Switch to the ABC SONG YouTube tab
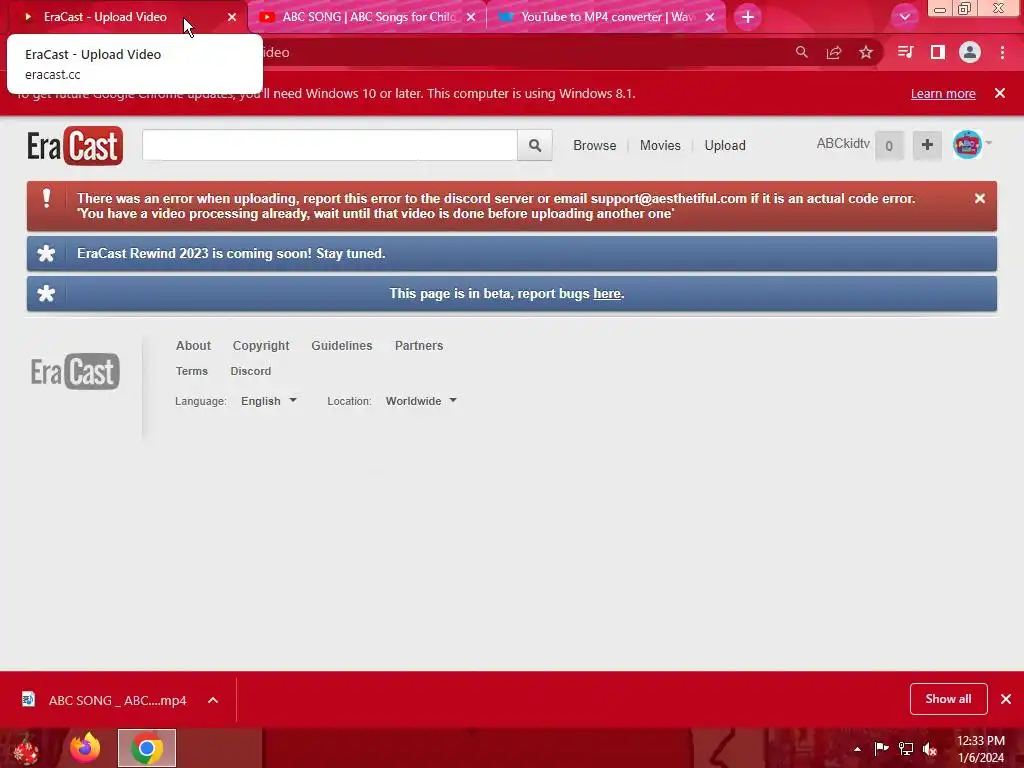 [366, 17]
